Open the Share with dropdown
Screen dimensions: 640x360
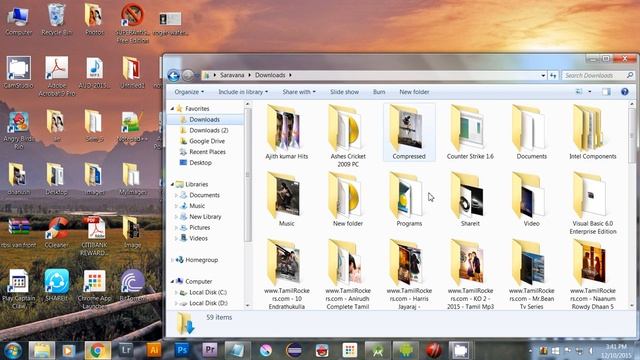point(299,92)
